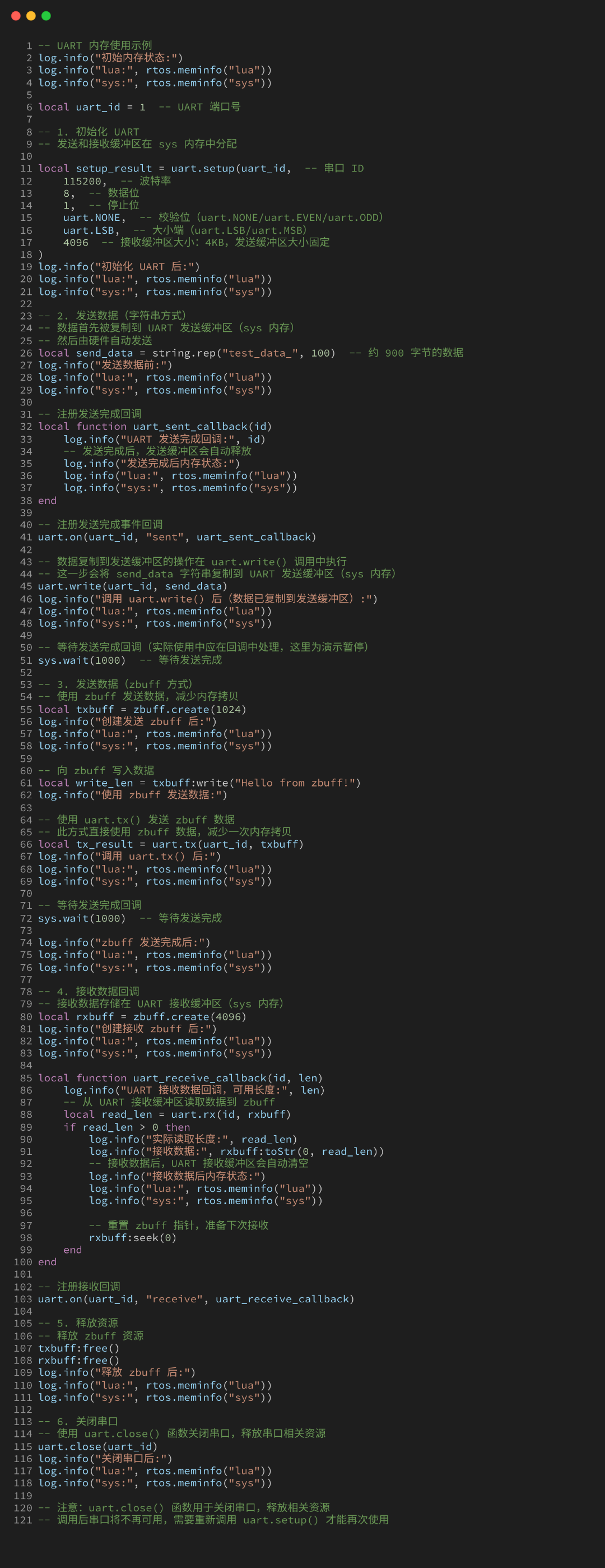This screenshot has width=605, height=1568.
Task: Click the comment '-- 4. 接收数据回调'
Action: click(x=89, y=992)
